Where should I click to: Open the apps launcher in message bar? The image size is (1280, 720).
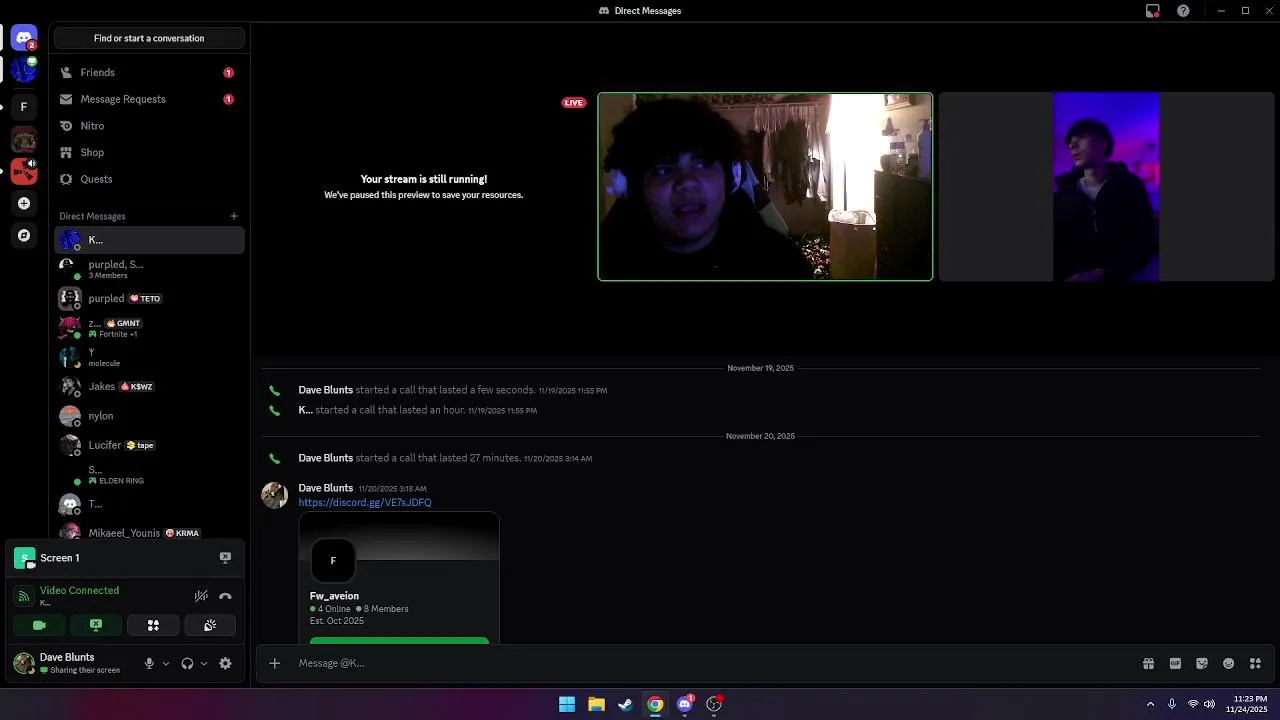(x=1256, y=663)
